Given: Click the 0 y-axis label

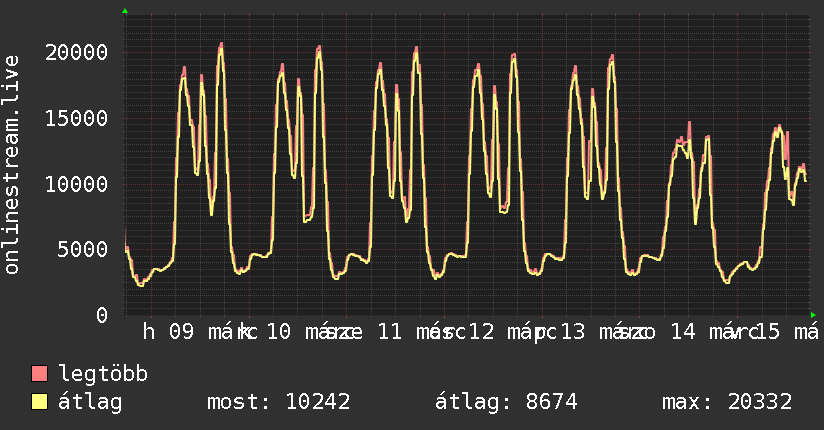Looking at the screenshot, I should point(102,315).
